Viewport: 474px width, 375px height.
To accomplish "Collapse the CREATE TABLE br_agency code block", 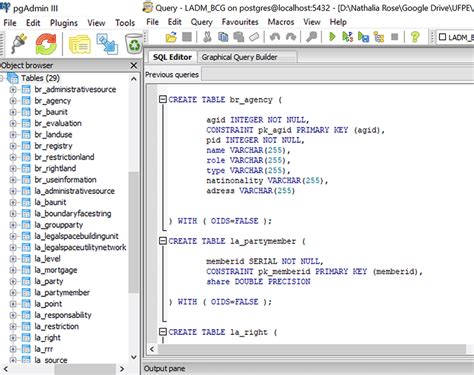I will (x=163, y=99).
